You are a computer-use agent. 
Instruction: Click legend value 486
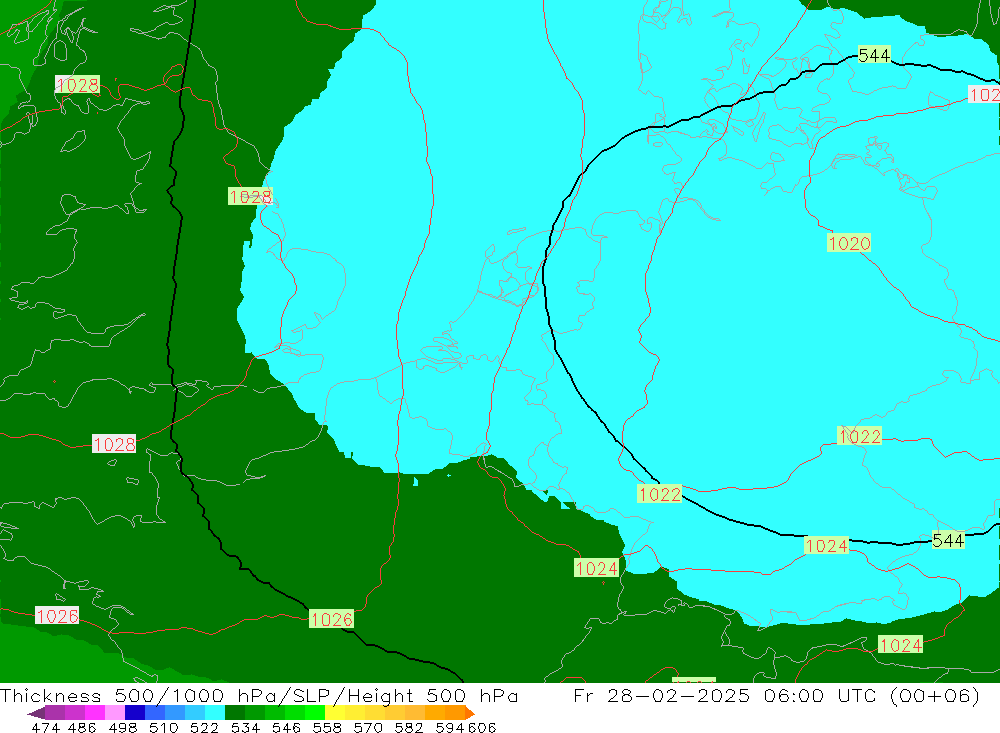click(82, 727)
